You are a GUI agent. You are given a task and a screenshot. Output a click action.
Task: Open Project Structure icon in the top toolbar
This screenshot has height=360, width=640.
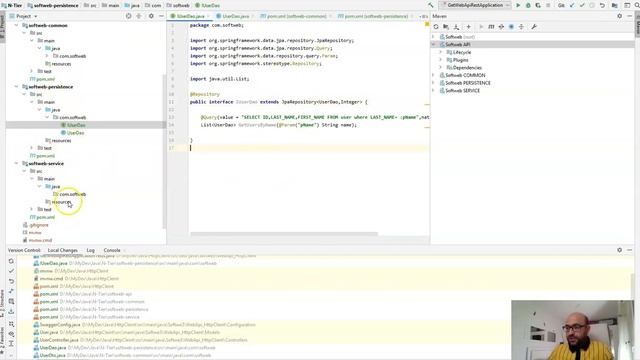tap(614, 5)
